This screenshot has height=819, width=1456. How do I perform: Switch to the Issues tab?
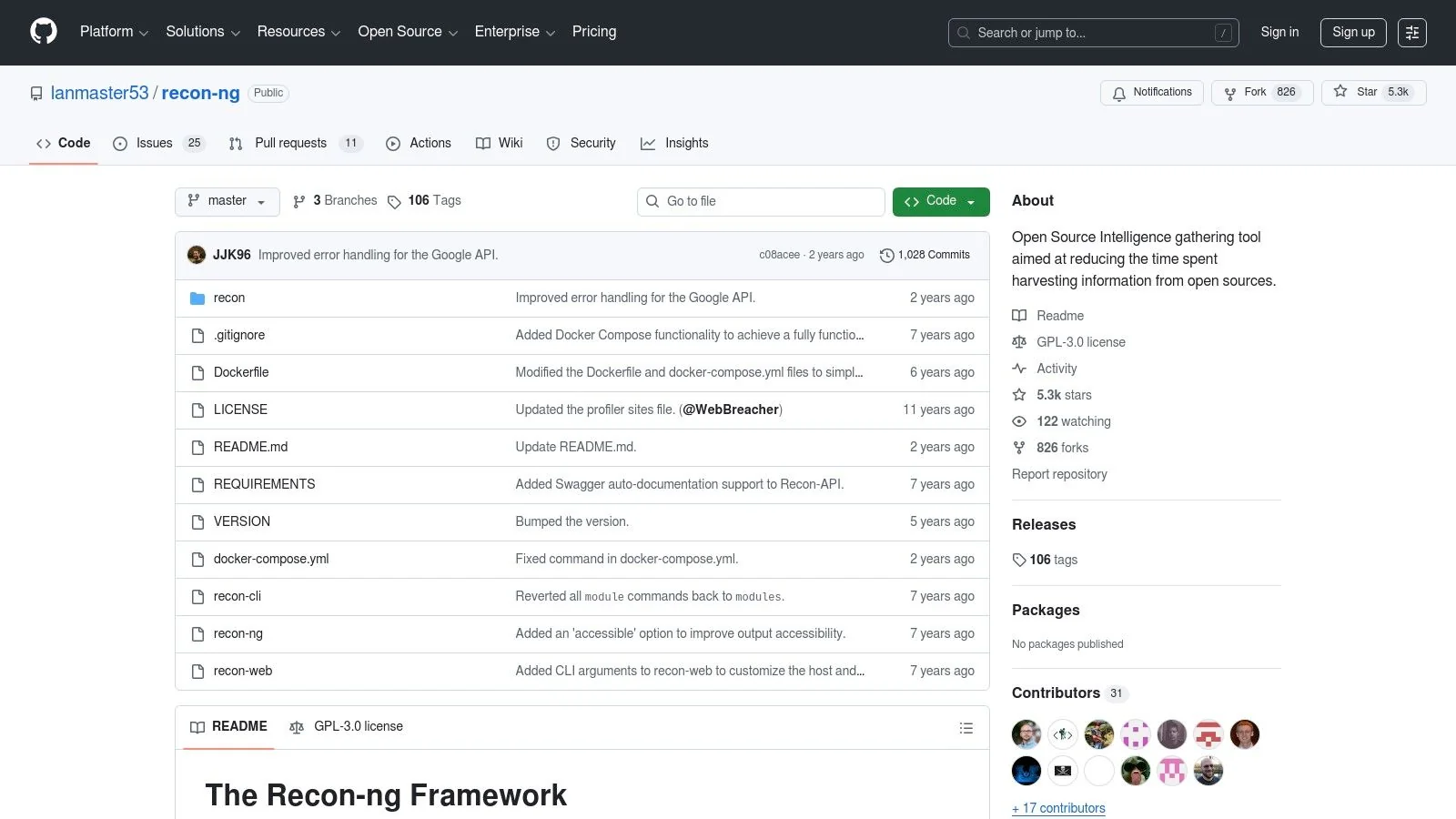159,143
